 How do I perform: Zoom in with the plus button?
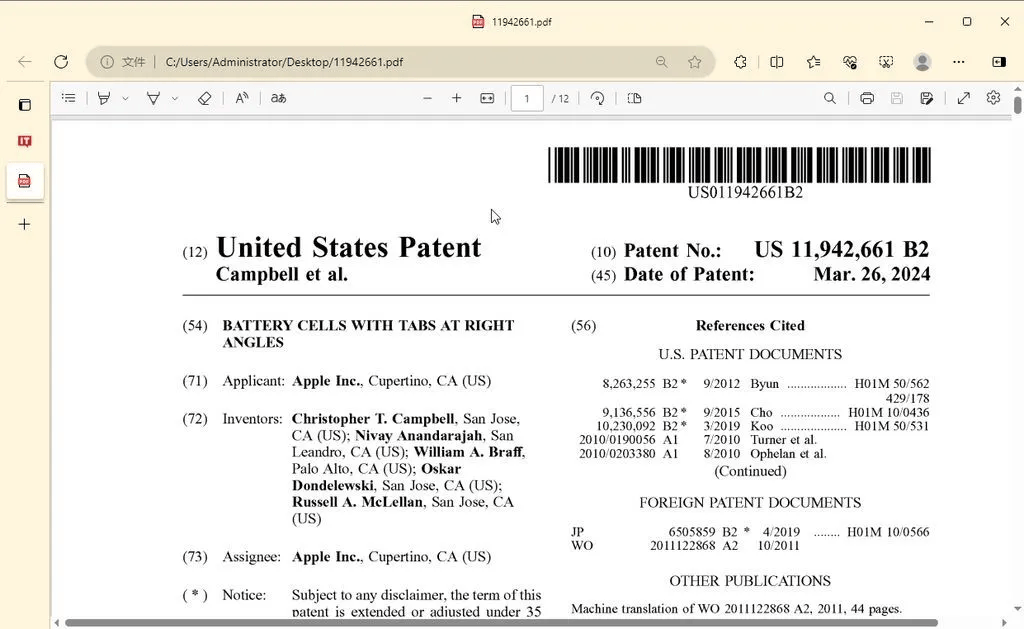pyautogui.click(x=457, y=98)
